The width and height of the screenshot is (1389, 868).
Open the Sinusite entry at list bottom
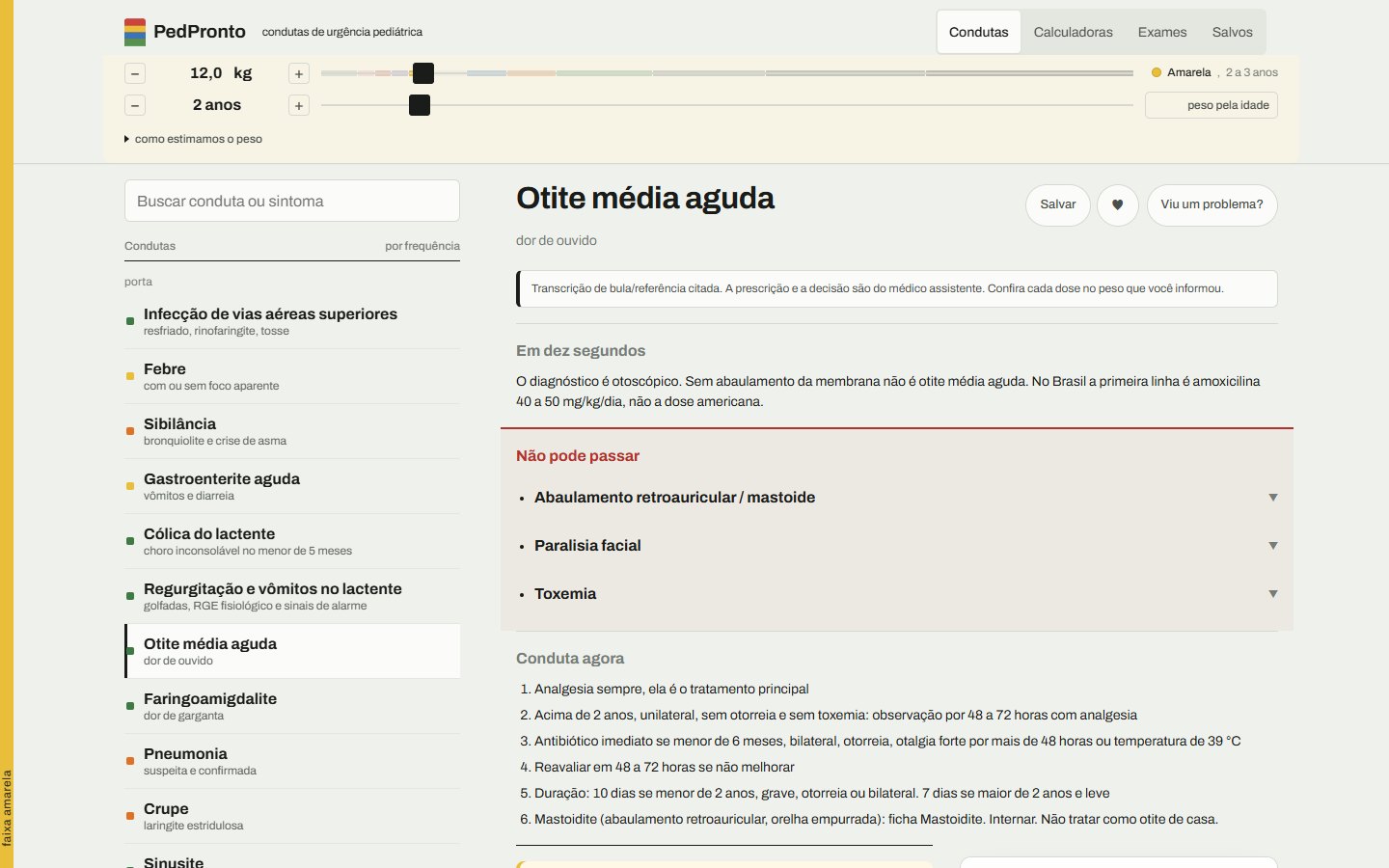coord(292,858)
